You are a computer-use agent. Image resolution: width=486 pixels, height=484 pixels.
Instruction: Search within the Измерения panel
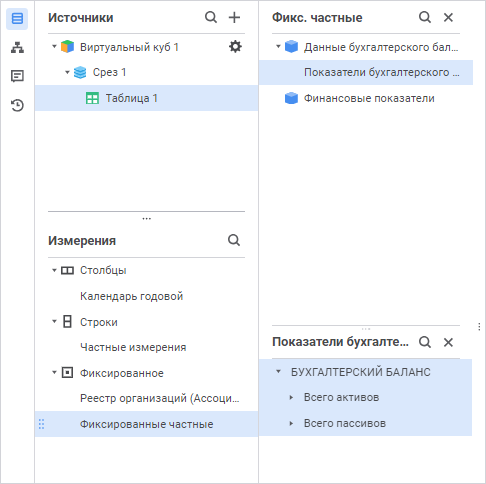[x=234, y=240]
